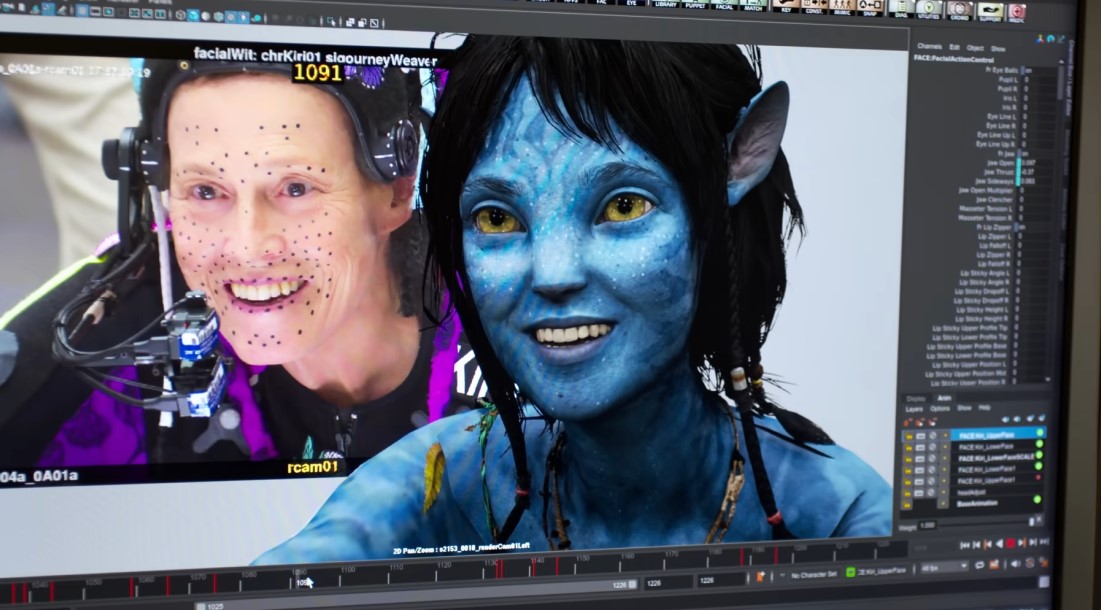Toggle green status of FACE:Kiri_LowerFace layer
This screenshot has height=610, width=1101.
pos(1039,446)
